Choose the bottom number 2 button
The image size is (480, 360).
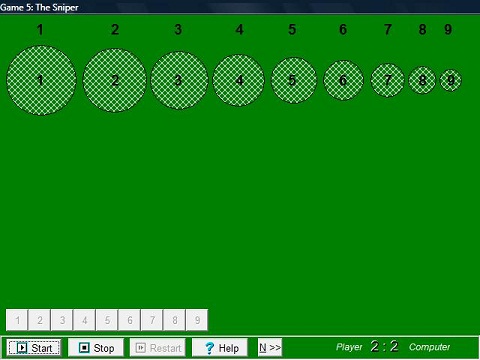[x=39, y=320]
